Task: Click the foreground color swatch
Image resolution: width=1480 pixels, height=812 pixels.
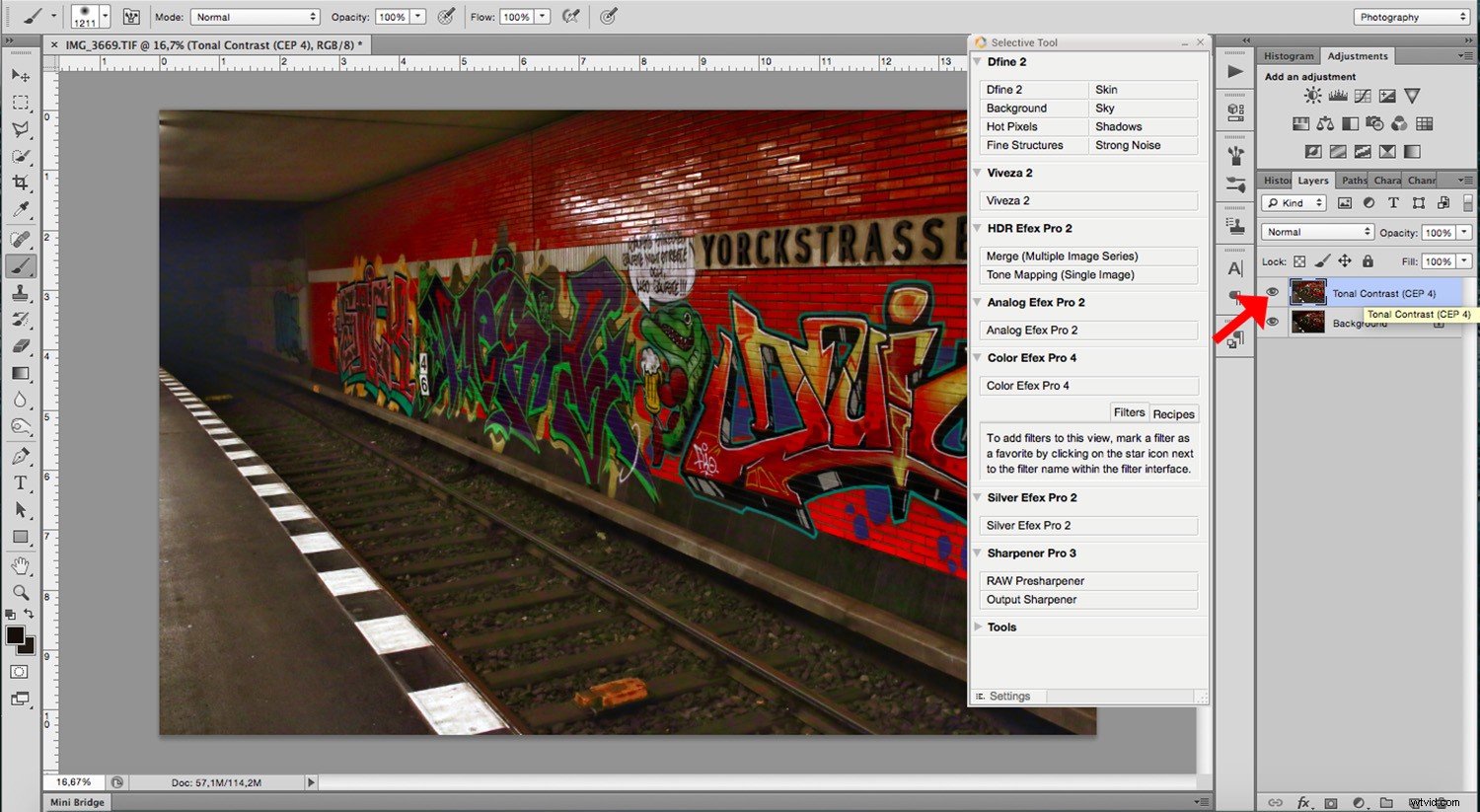Action: 14,635
